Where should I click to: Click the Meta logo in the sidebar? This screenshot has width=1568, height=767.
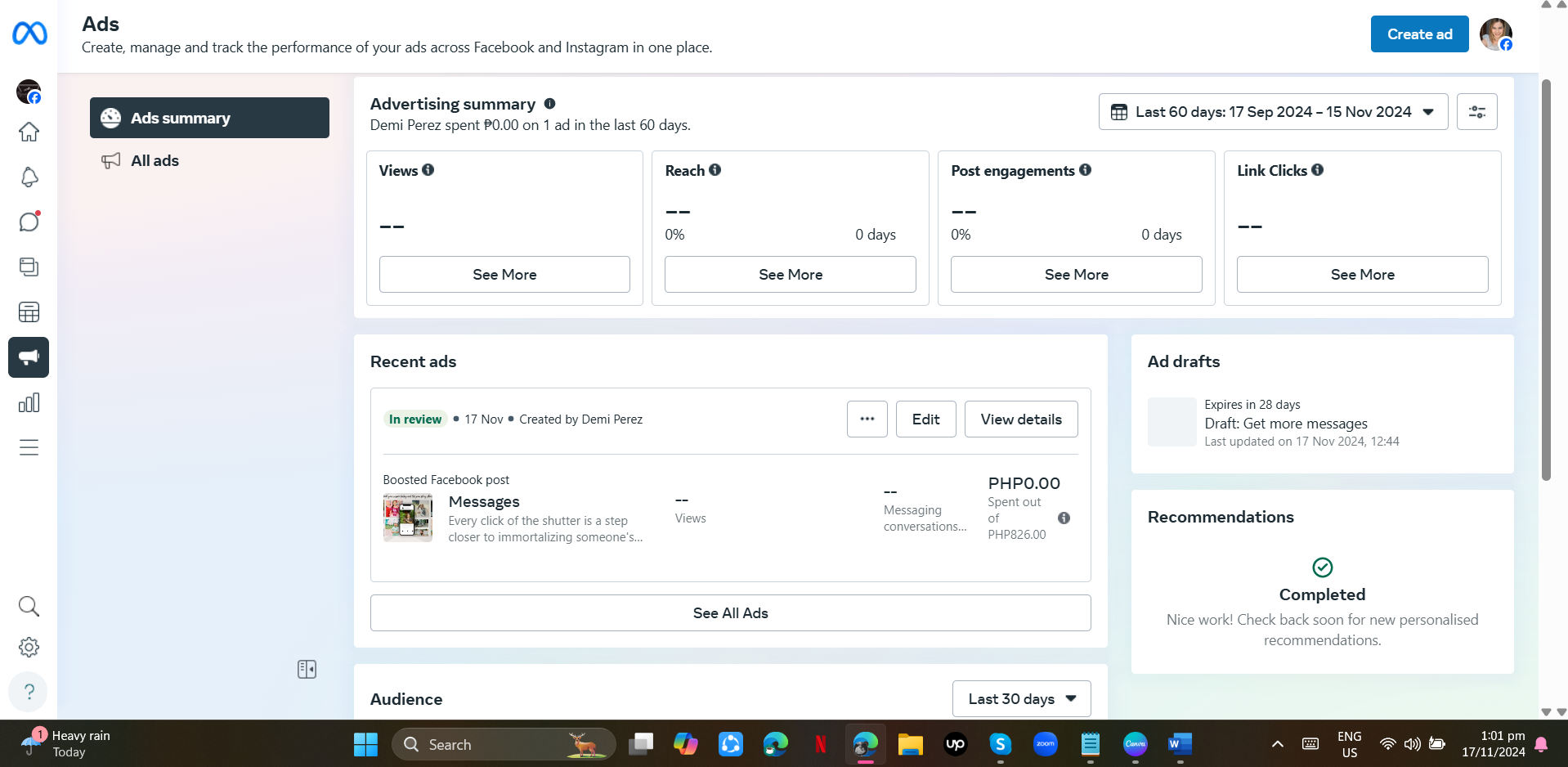point(29,34)
